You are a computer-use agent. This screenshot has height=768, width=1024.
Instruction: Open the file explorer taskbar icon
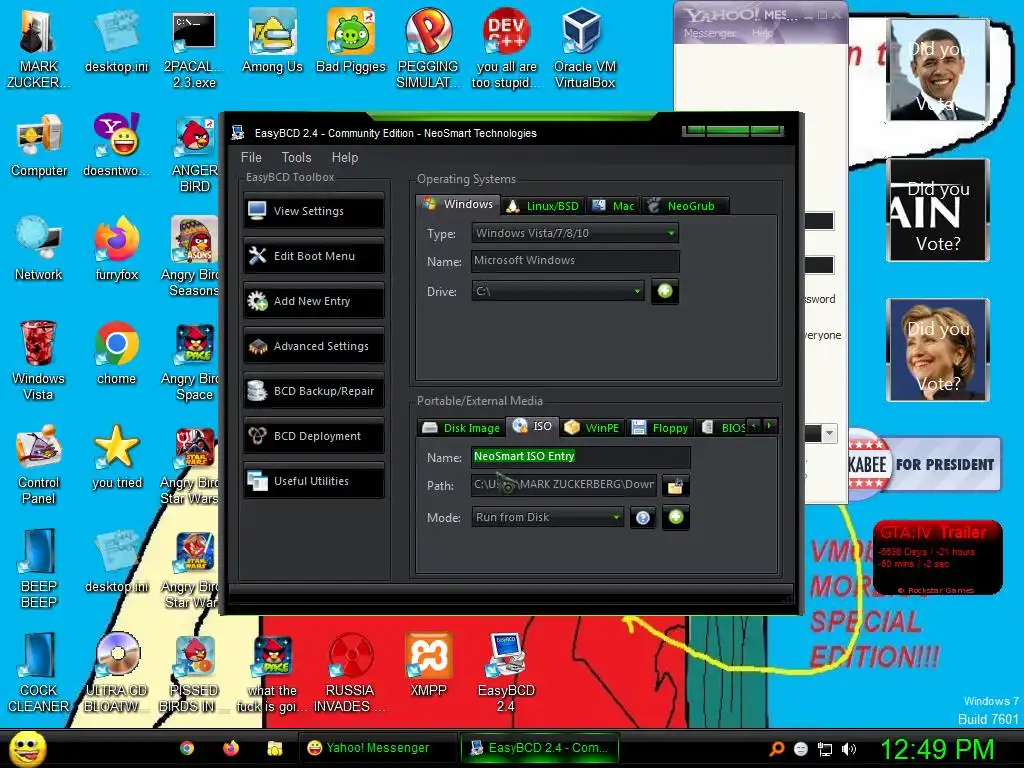pyautogui.click(x=275, y=748)
